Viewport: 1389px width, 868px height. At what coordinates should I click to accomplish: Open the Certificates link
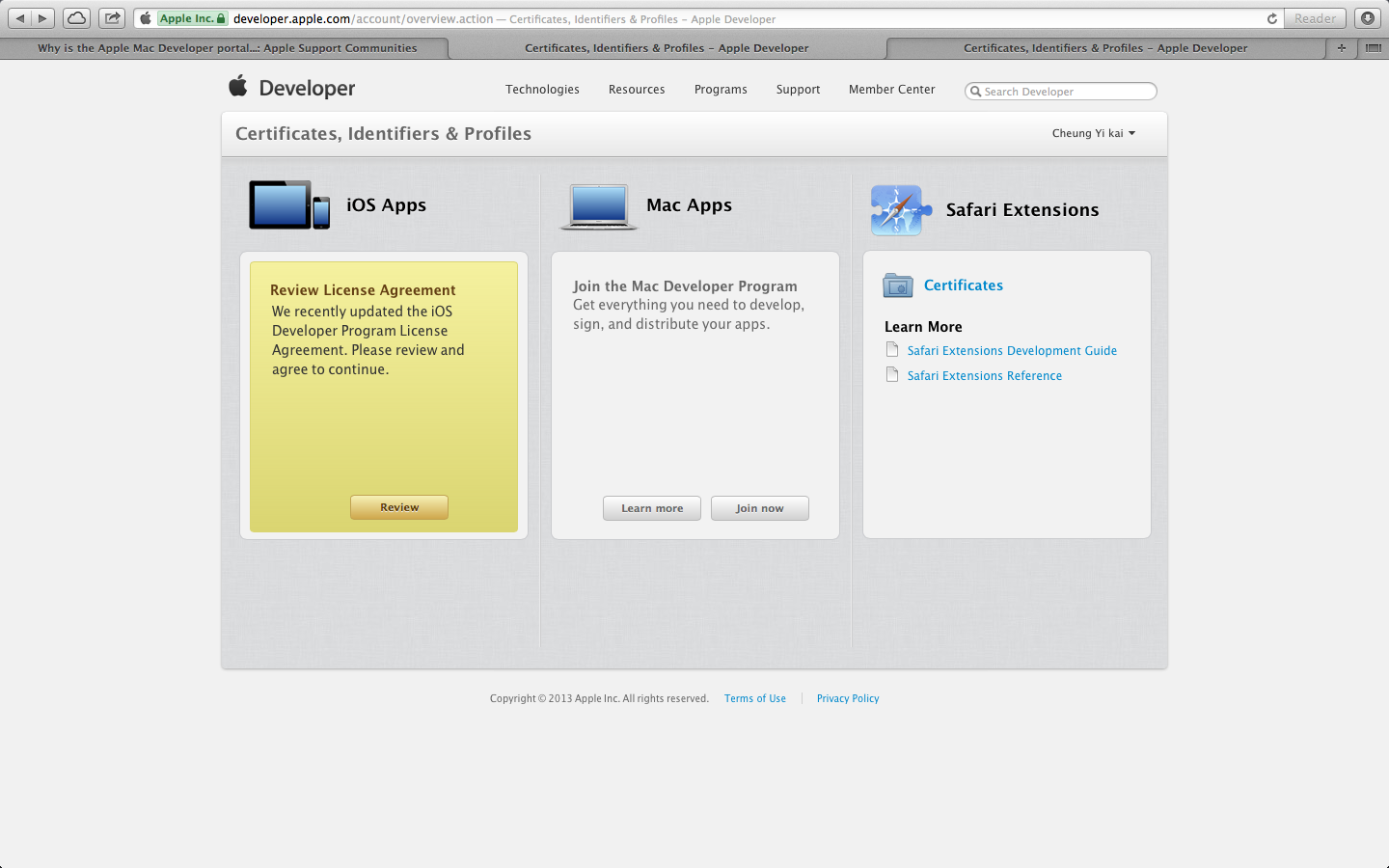[964, 285]
